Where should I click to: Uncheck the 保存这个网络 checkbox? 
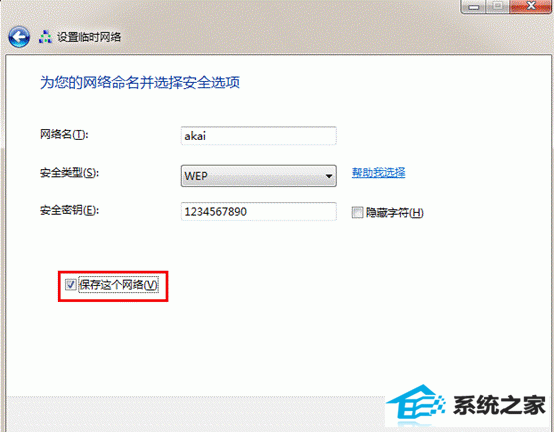coord(70,284)
